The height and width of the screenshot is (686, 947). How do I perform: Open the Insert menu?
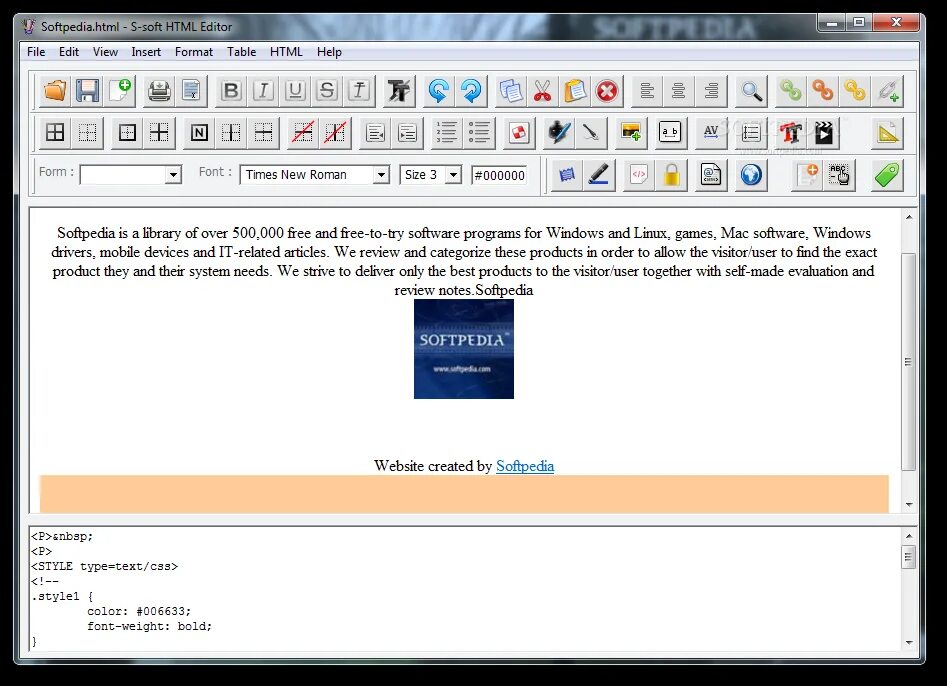click(x=146, y=52)
